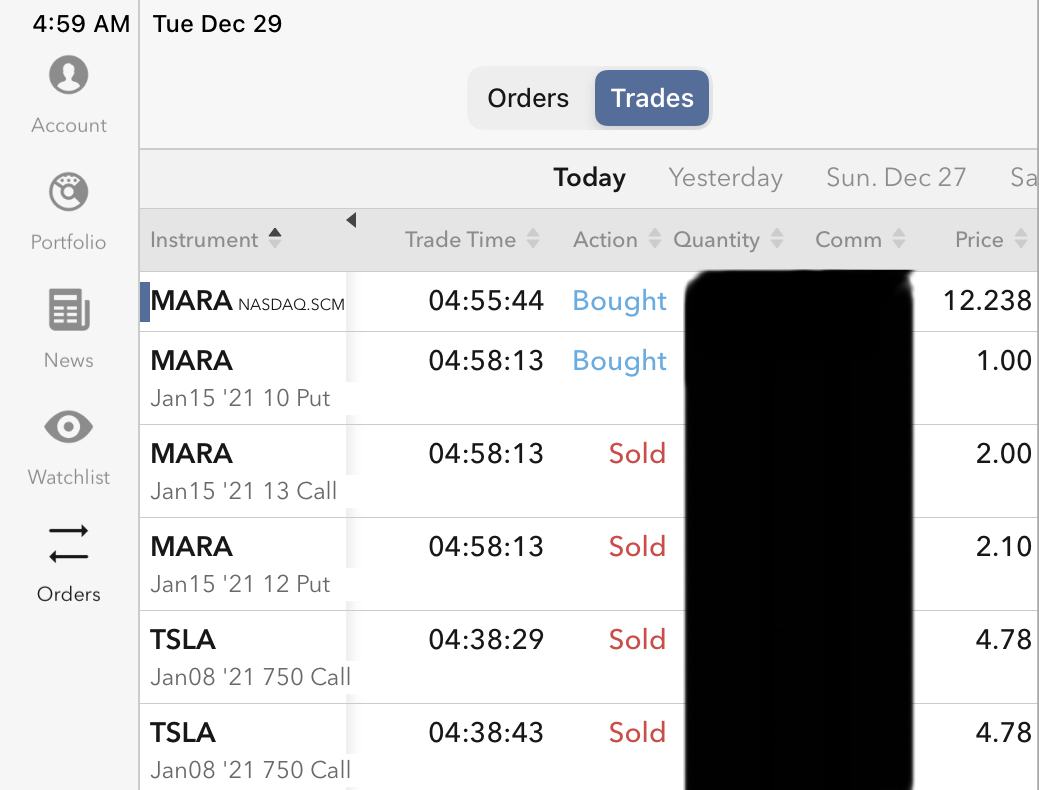
Task: Open the News newspaper icon
Action: click(x=69, y=311)
